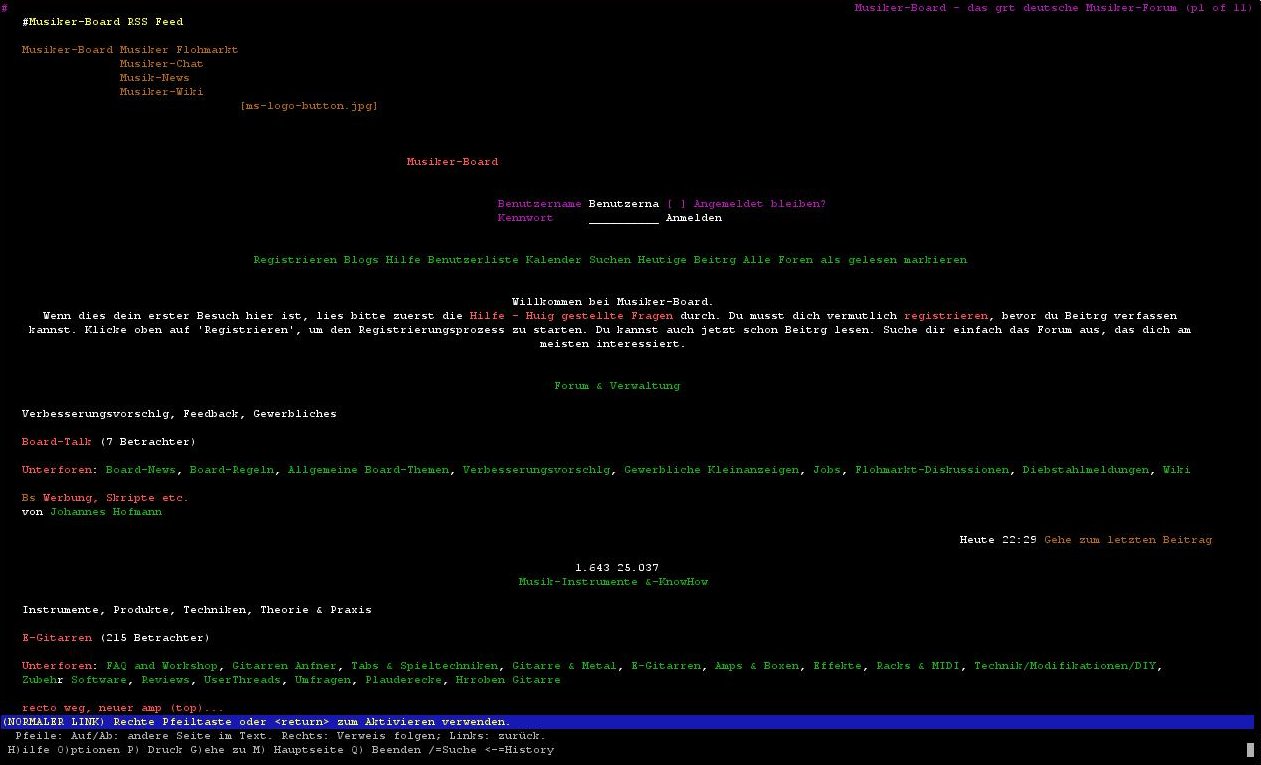
Task: Open FAQ and Workshop subforum
Action: tap(161, 666)
